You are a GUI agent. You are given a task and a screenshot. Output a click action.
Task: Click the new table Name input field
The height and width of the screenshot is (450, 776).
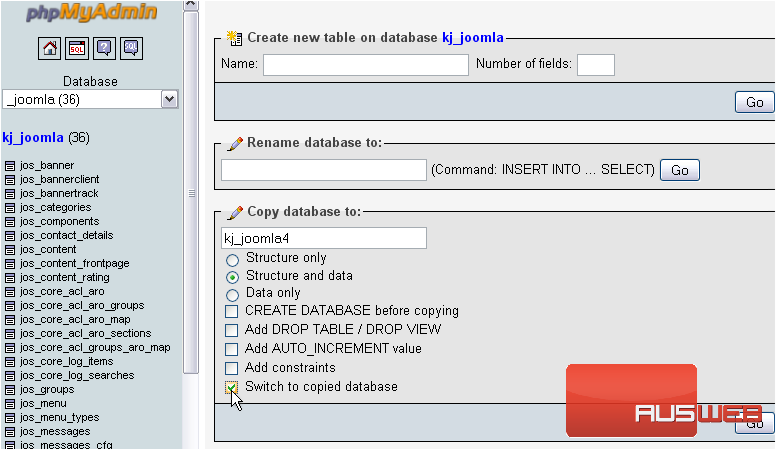(x=365, y=65)
